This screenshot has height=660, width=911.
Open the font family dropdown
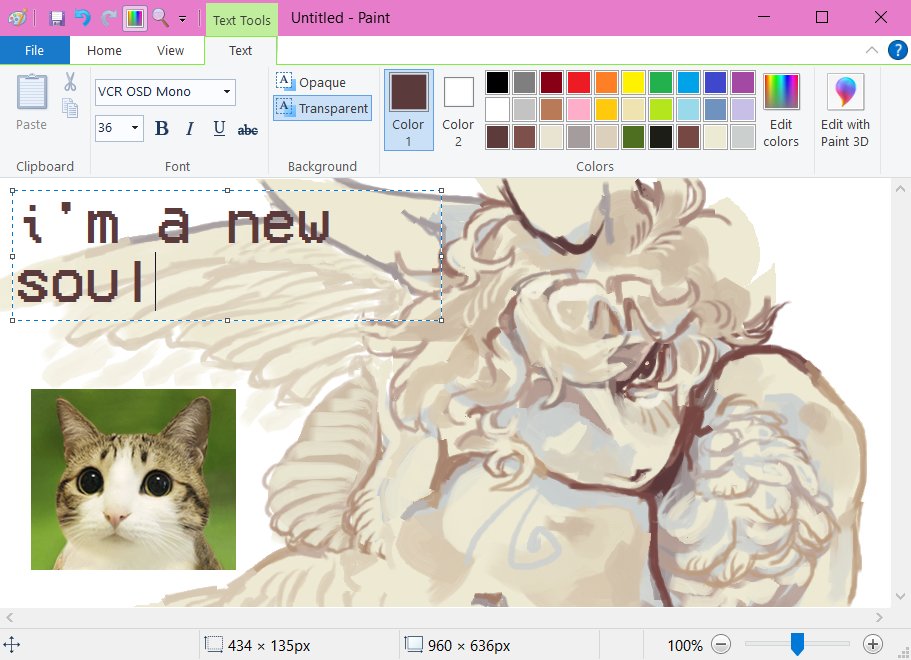click(x=227, y=92)
